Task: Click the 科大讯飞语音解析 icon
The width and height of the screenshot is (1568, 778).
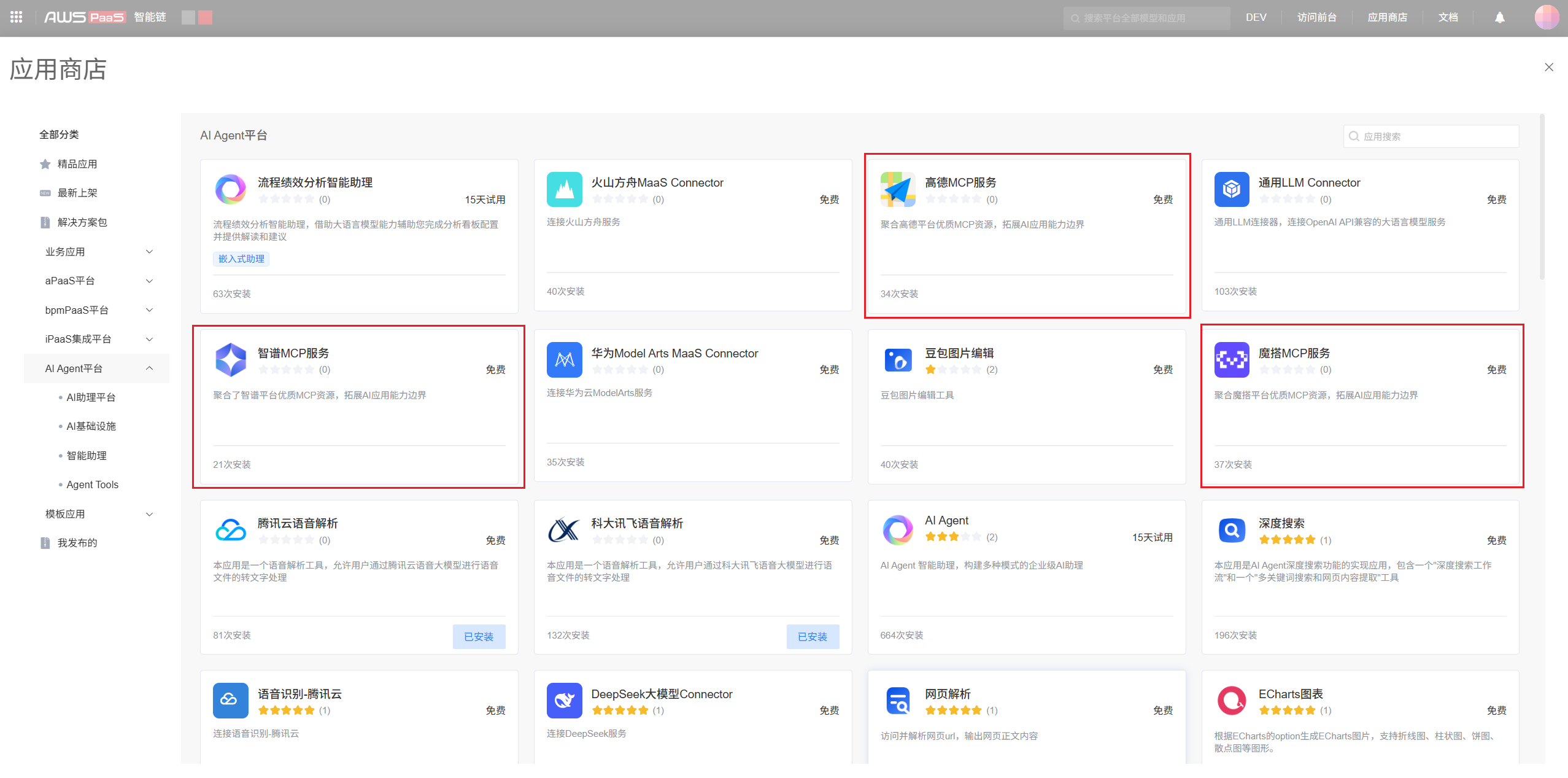Action: pos(564,530)
